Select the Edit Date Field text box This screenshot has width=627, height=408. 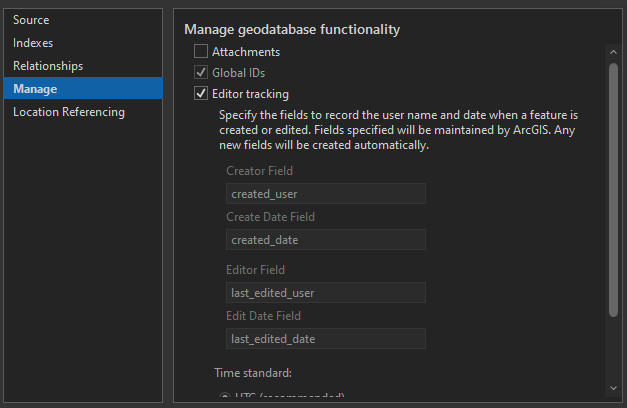tap(326, 338)
